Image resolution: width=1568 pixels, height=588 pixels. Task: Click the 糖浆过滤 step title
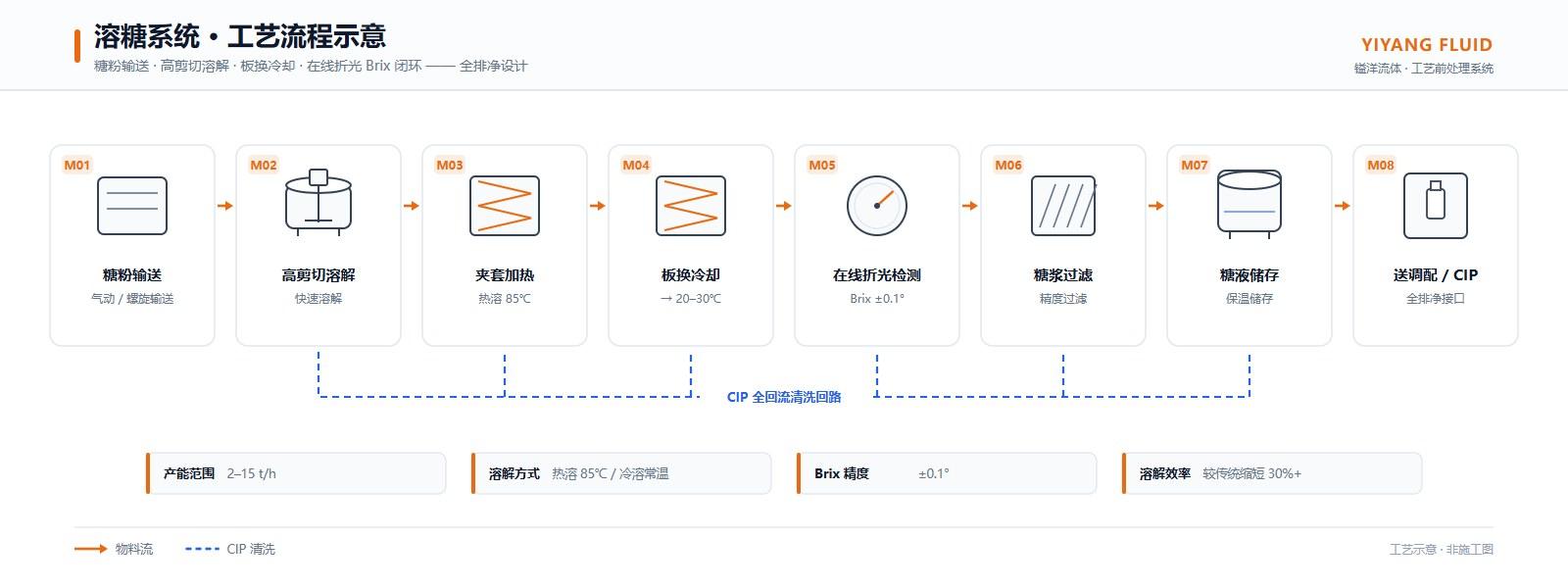(1063, 275)
